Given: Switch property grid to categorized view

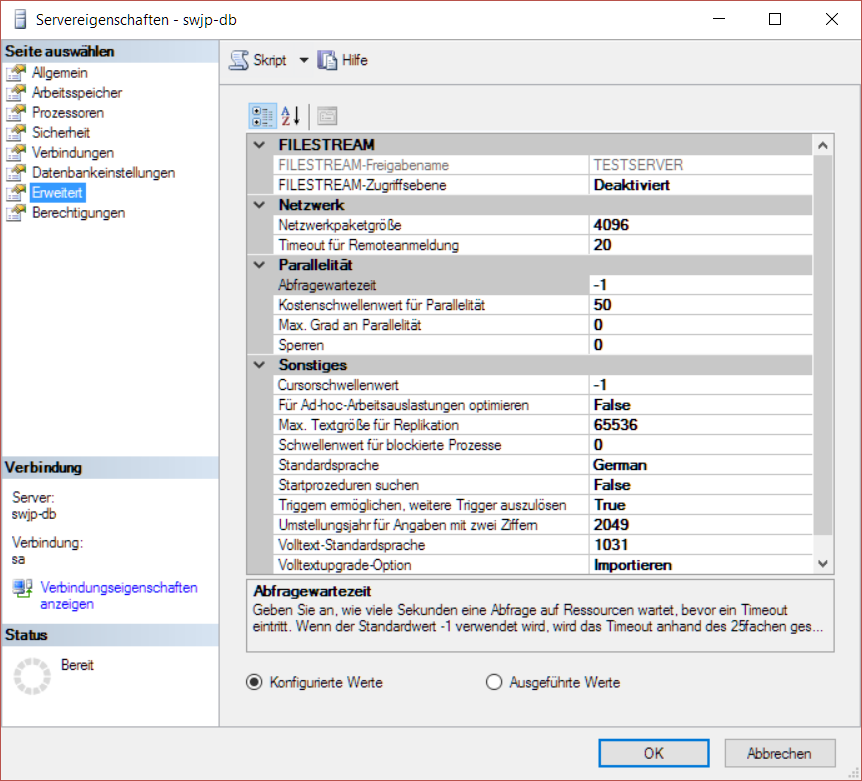Looking at the screenshot, I should point(262,116).
